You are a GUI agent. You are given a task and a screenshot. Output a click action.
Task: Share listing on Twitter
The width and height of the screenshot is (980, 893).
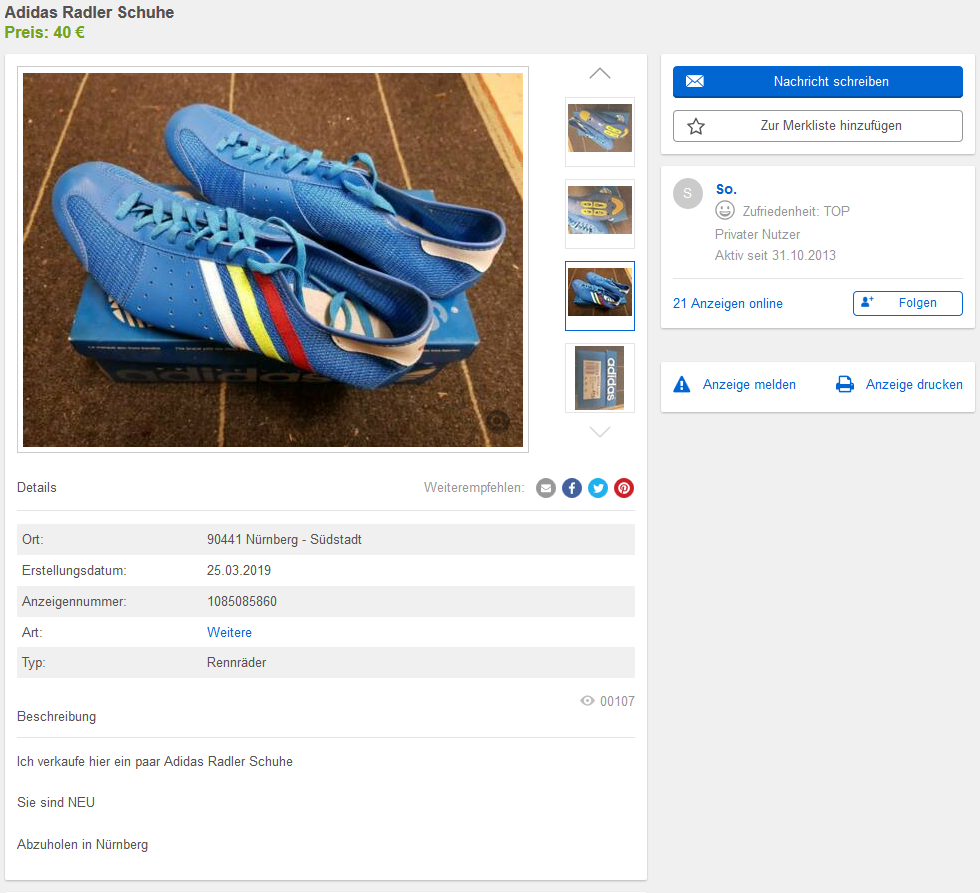598,488
